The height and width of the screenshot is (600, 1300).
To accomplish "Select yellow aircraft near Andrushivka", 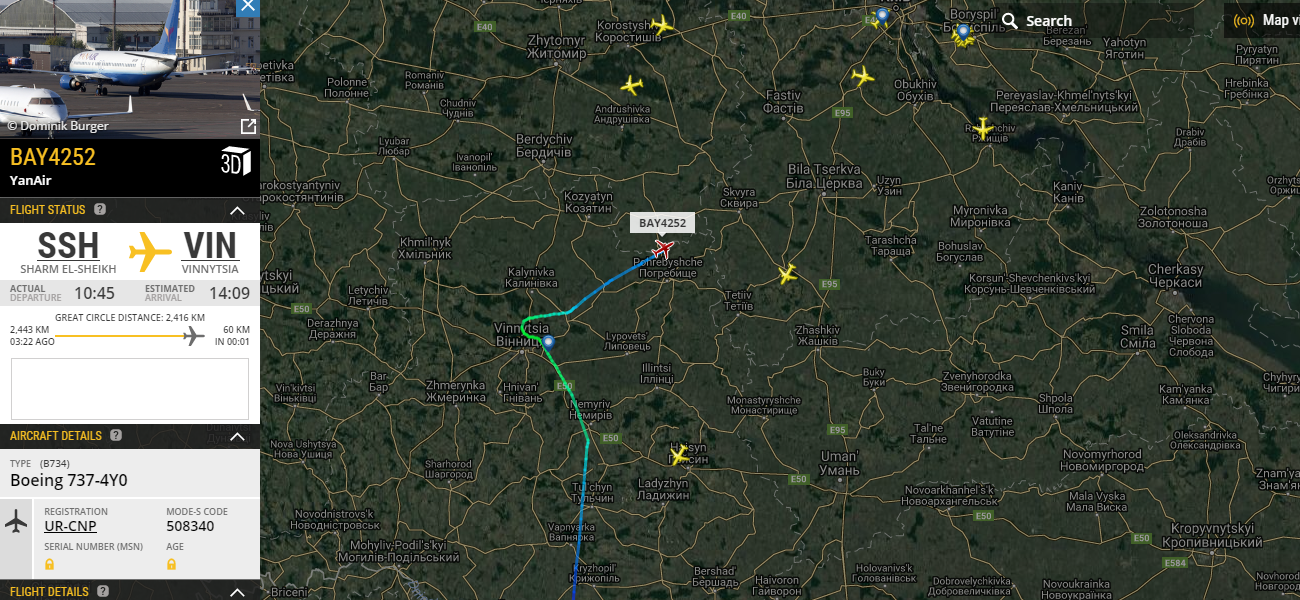I will [631, 85].
